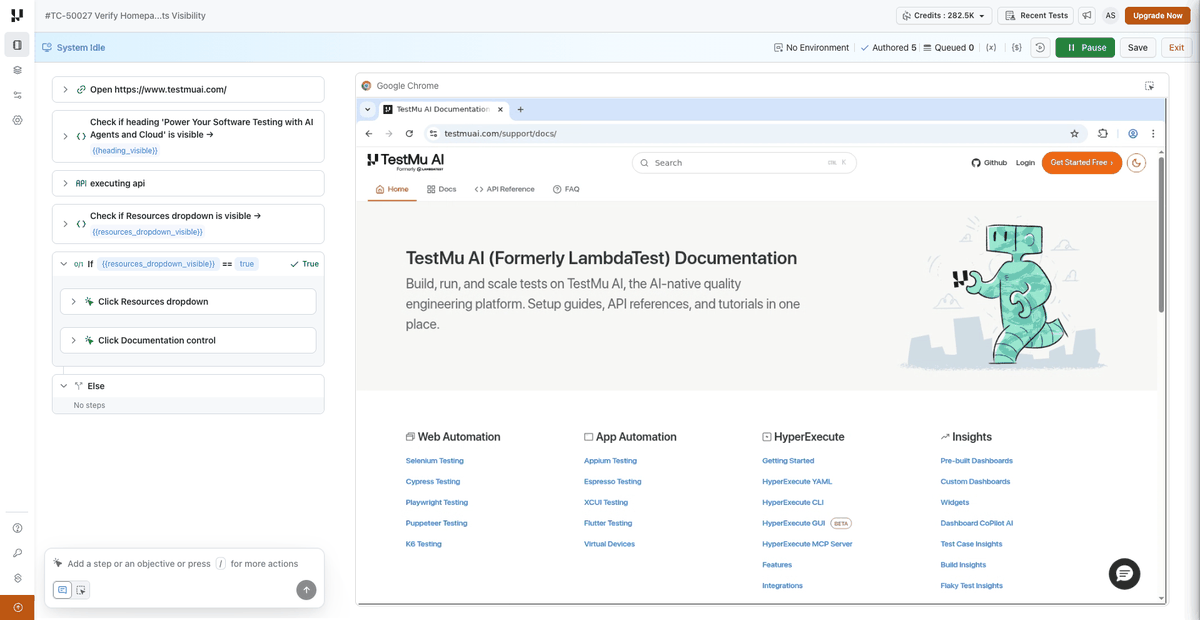Send the step with the arrow-up button
Screen dimensions: 1200x620
(306, 590)
